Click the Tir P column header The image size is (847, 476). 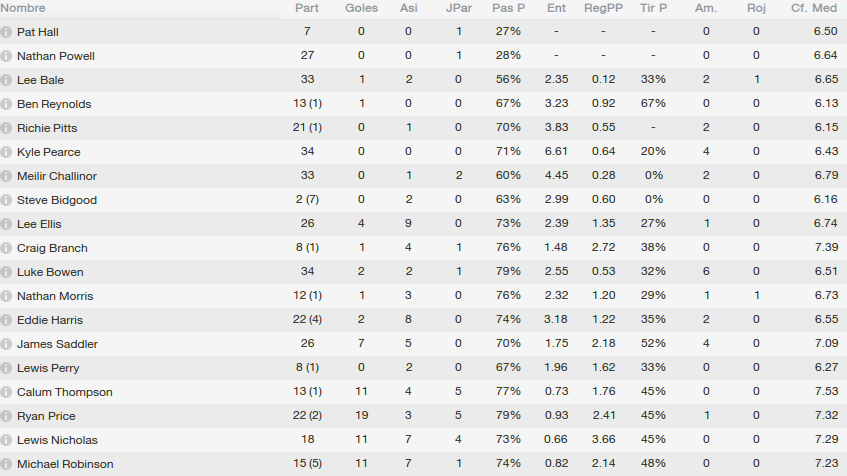(653, 8)
